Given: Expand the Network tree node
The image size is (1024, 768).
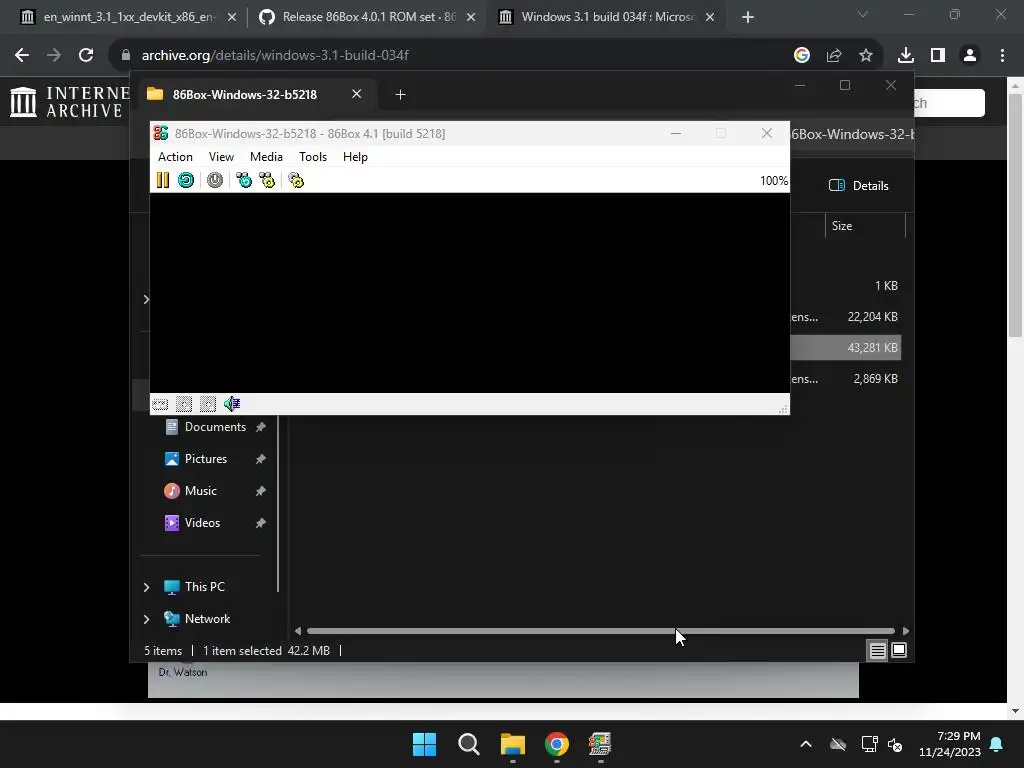Looking at the screenshot, I should [x=146, y=619].
